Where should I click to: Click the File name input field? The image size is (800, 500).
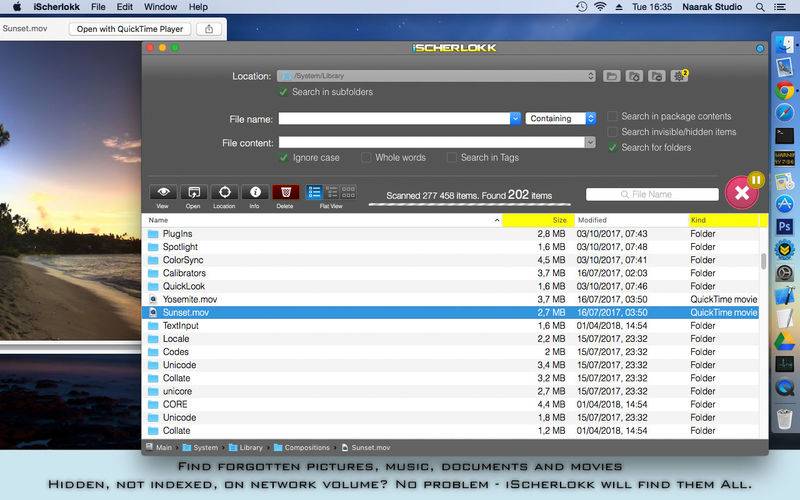click(x=394, y=118)
